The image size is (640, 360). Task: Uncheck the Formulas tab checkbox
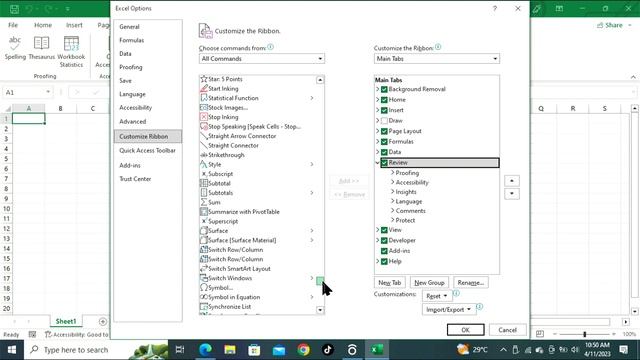pyautogui.click(x=384, y=142)
